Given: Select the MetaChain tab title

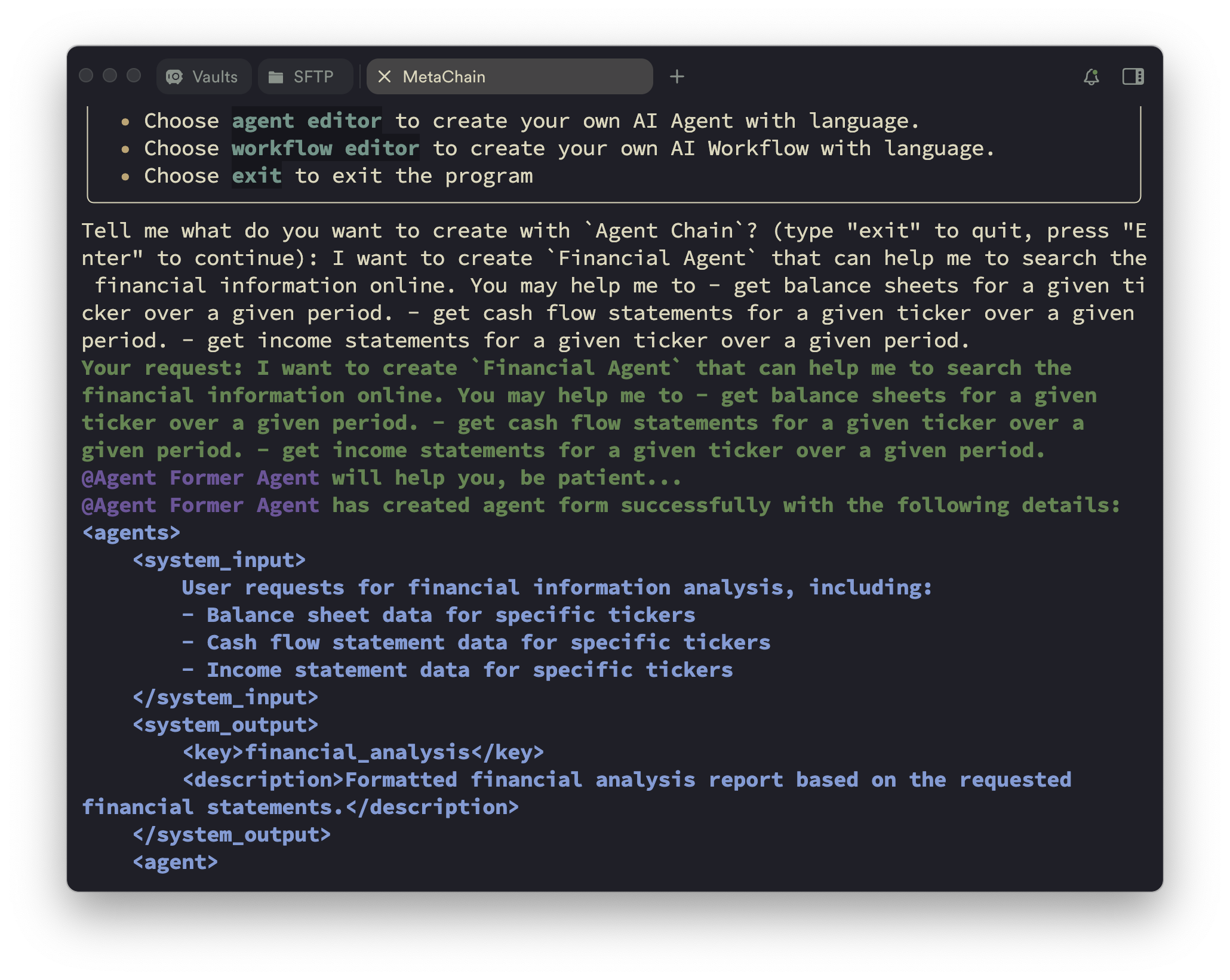Looking at the screenshot, I should tap(444, 77).
